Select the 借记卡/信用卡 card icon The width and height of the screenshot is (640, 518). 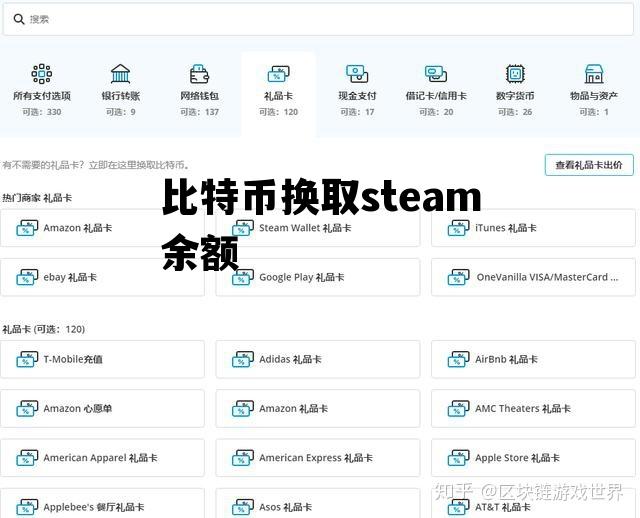436,74
